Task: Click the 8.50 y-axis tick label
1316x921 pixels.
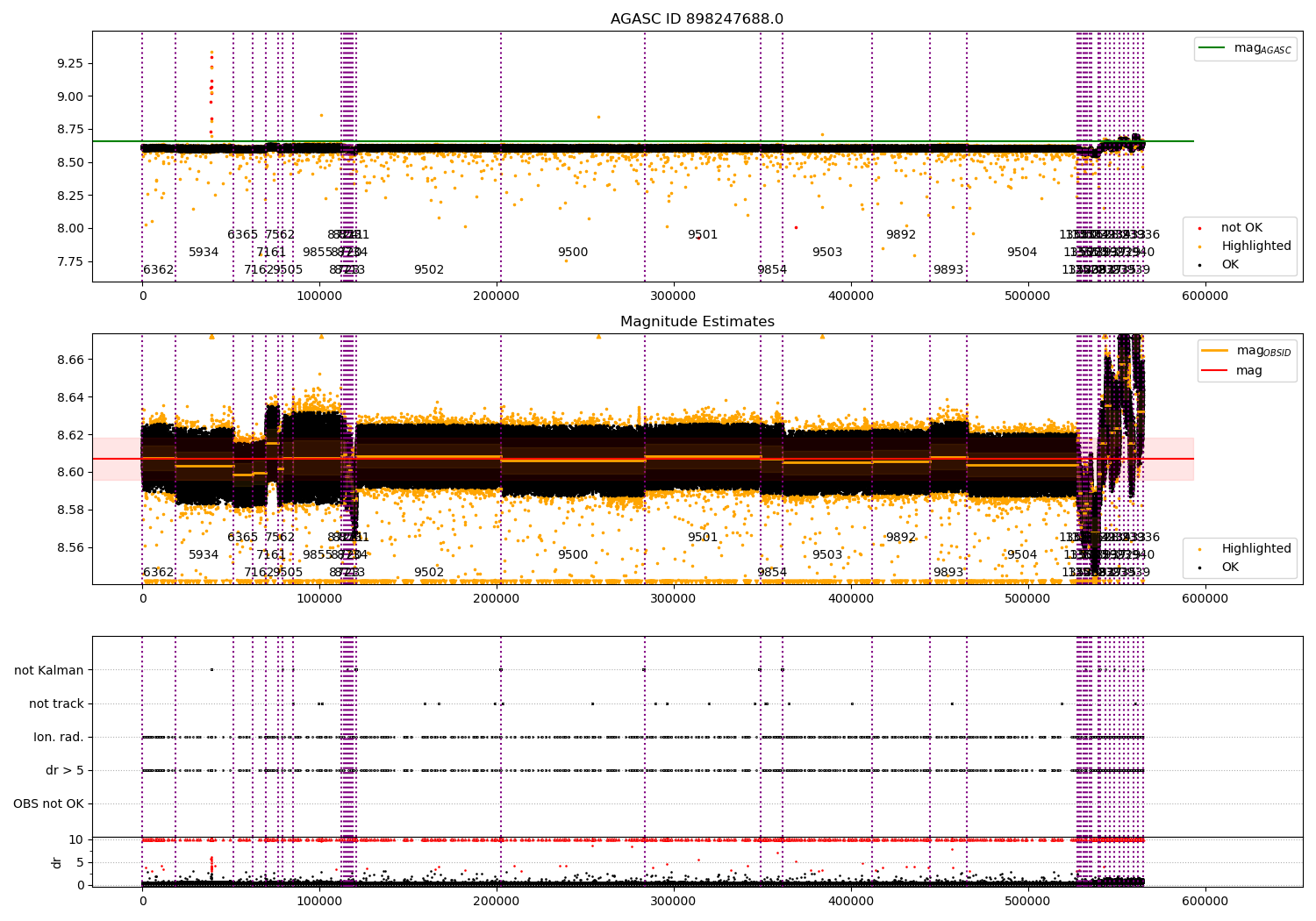Action: pos(69,162)
